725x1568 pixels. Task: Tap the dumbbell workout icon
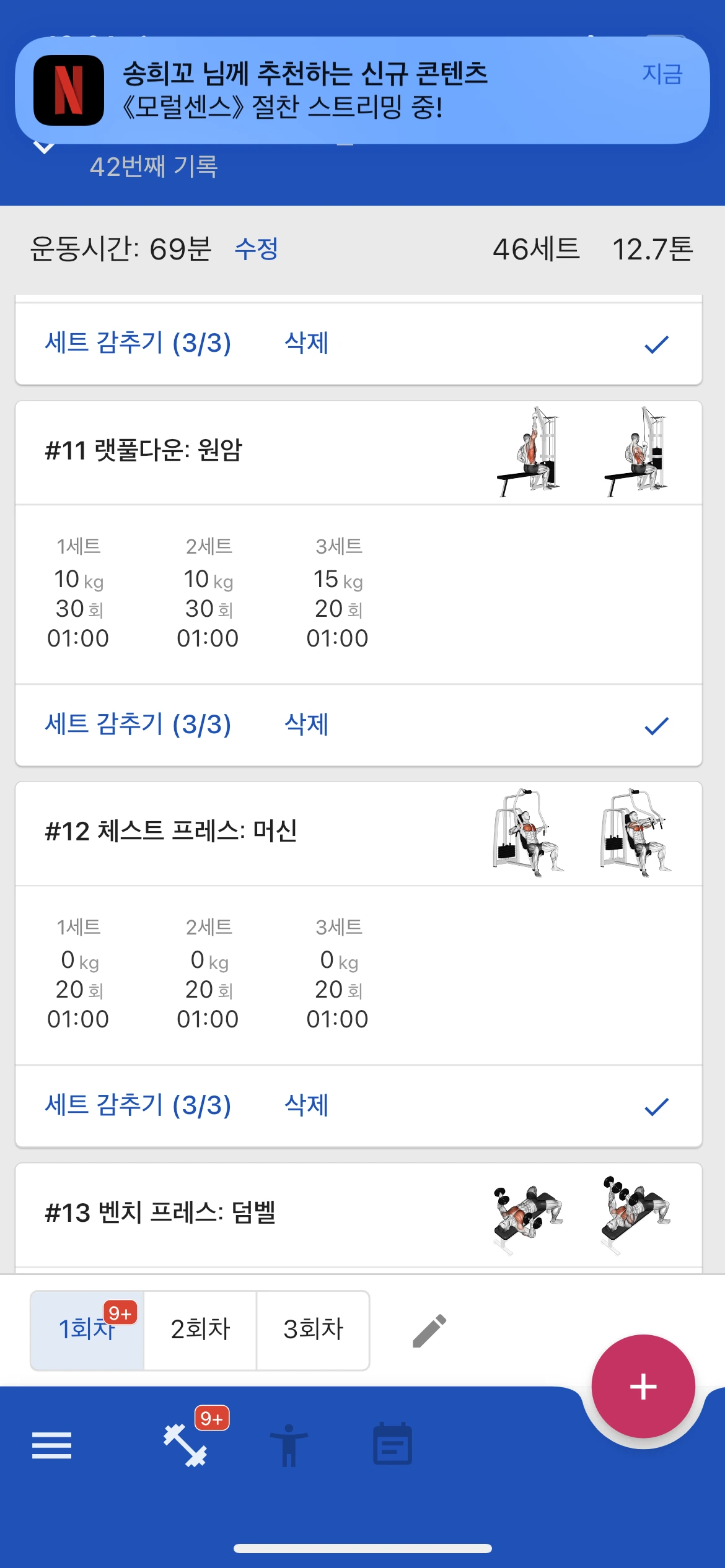(x=185, y=1445)
